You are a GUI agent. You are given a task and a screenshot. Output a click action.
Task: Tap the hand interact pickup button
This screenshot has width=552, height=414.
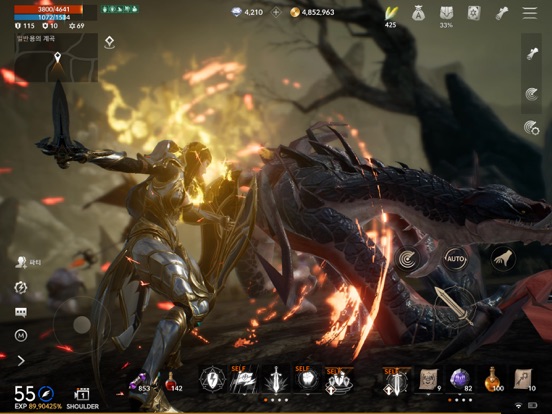click(503, 259)
